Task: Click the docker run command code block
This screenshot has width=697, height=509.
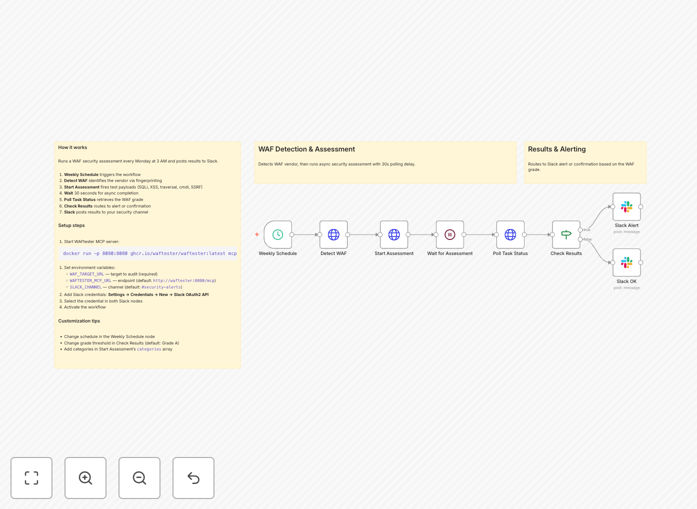Action: pyautogui.click(x=149, y=253)
